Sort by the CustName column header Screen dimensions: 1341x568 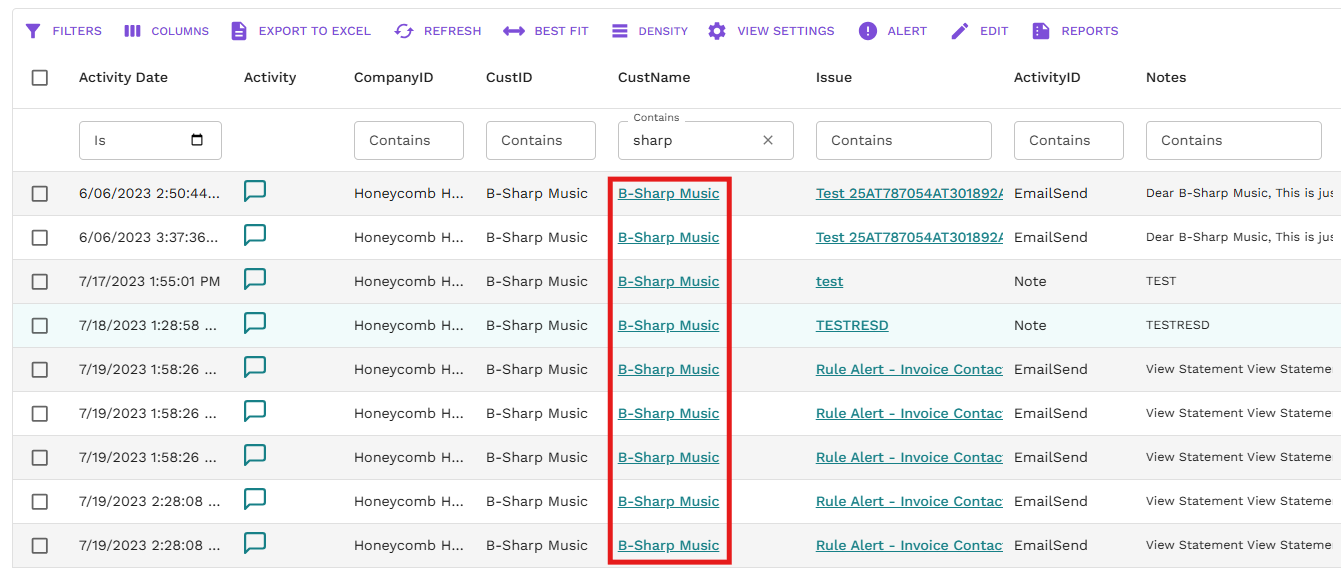654,78
